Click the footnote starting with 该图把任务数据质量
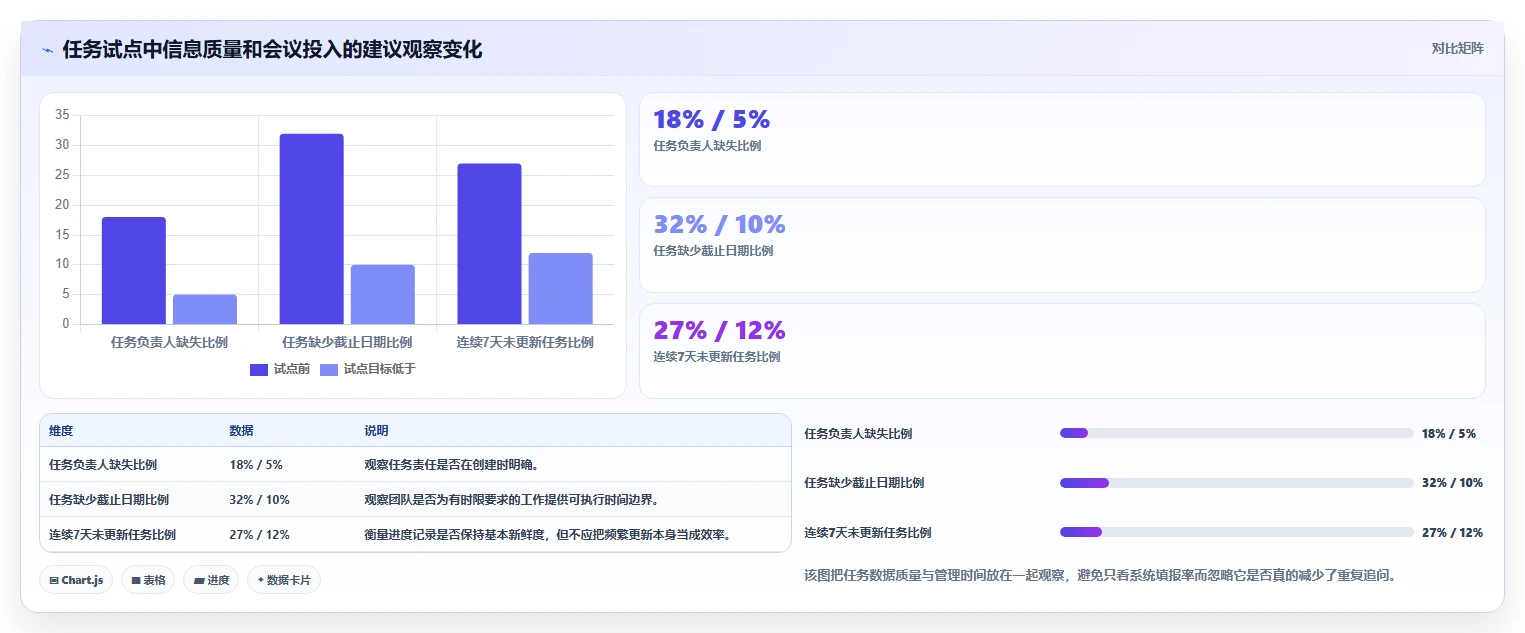Viewport: 1525px width, 633px height. click(x=1100, y=575)
